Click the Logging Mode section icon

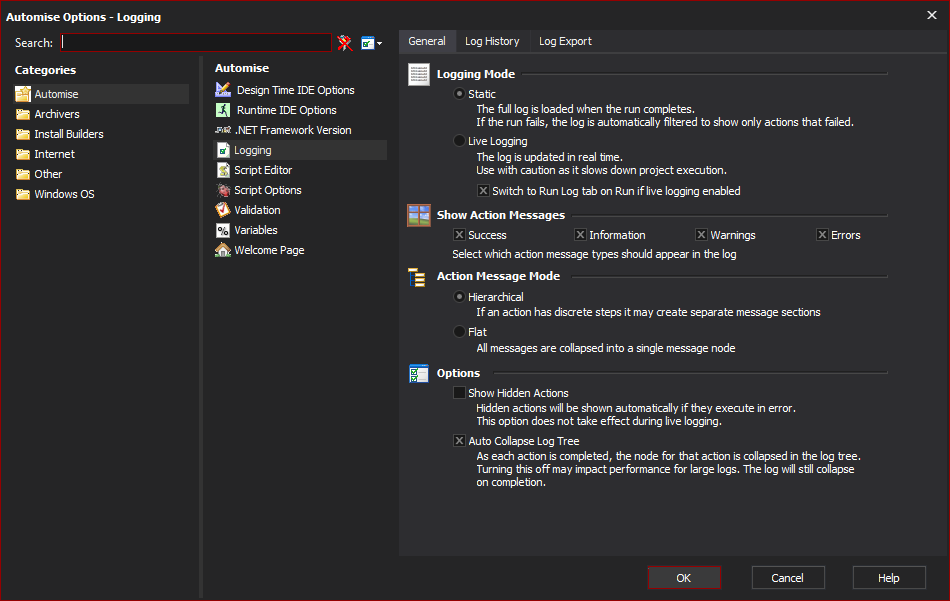(419, 75)
